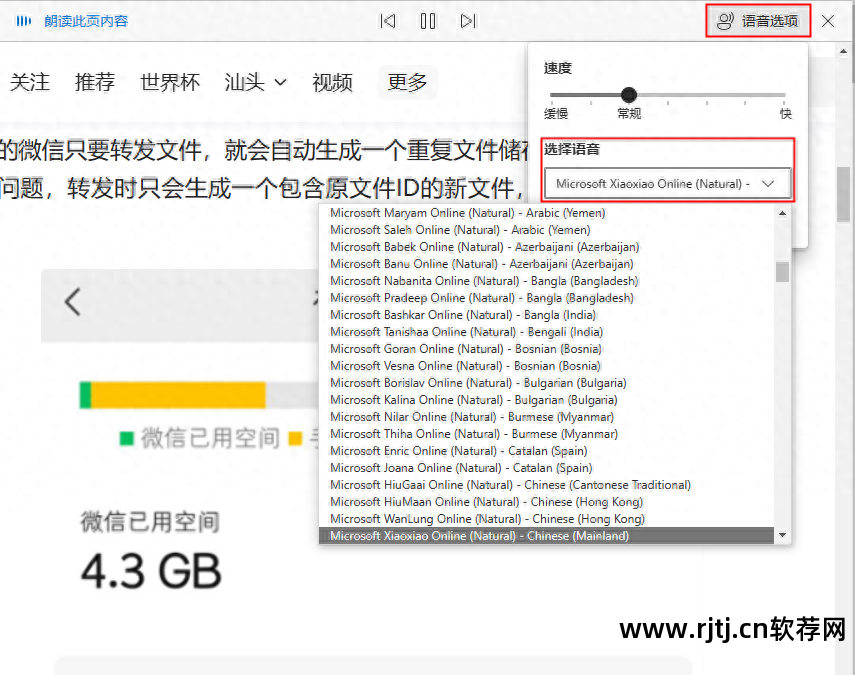
Task: Switch to the 关注 tab
Action: [x=30, y=83]
